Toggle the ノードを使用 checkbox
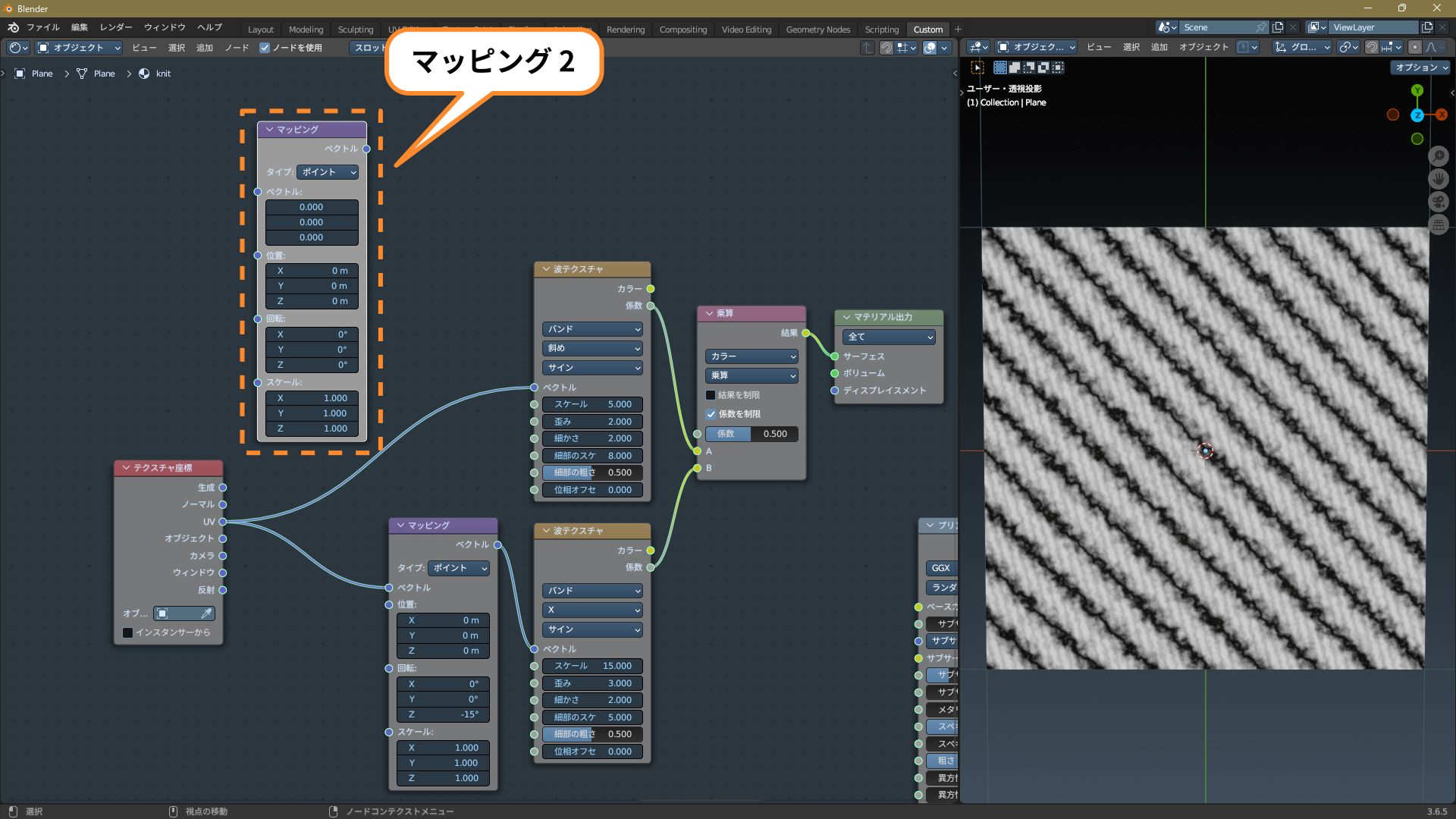Viewport: 1456px width, 819px height. [265, 48]
